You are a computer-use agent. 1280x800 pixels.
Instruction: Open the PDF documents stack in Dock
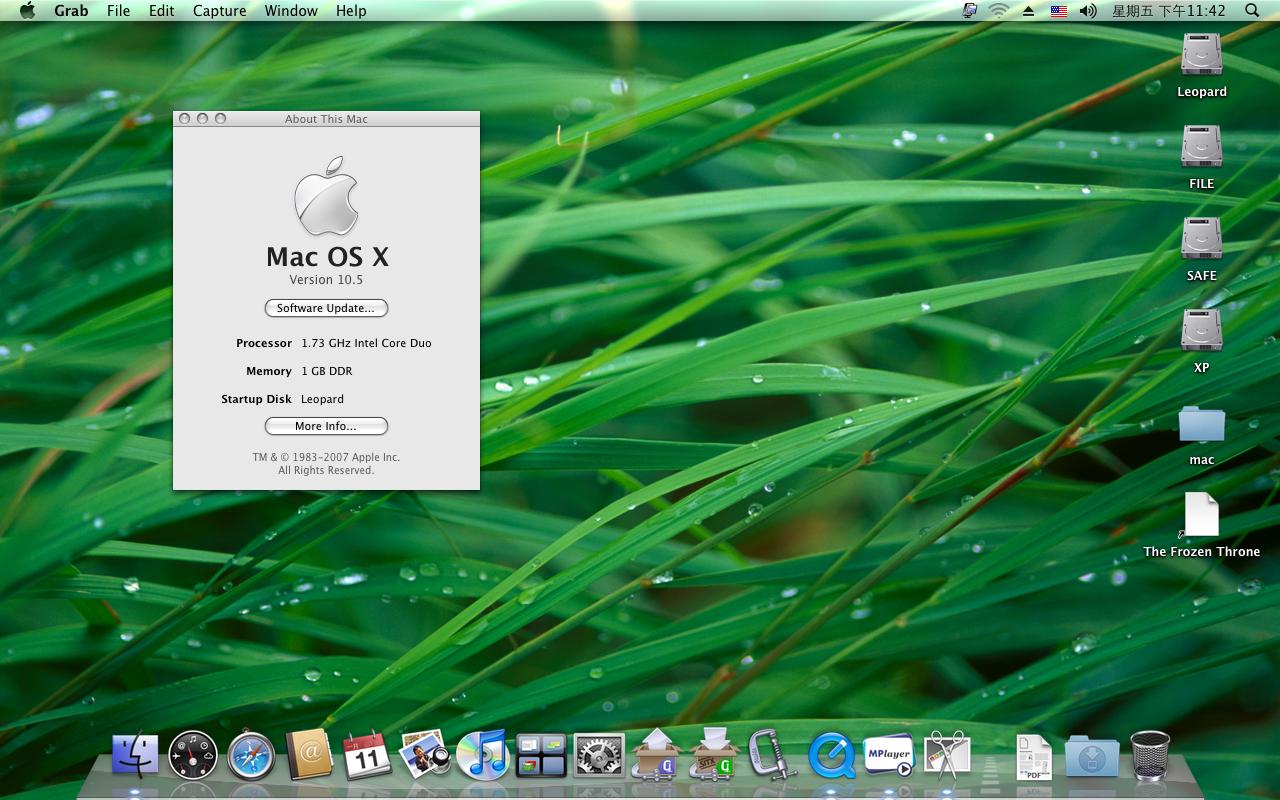(1034, 757)
